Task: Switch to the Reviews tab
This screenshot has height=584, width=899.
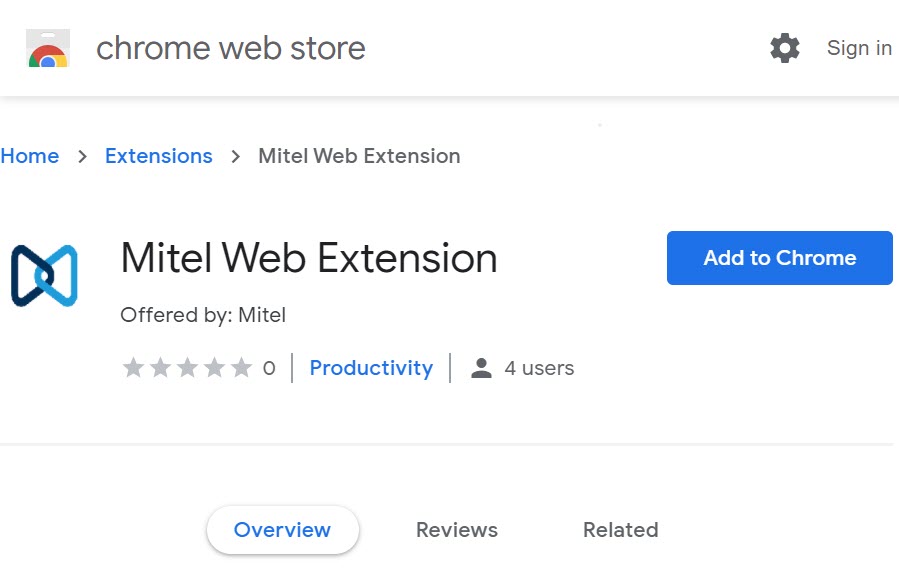Action: pos(456,530)
